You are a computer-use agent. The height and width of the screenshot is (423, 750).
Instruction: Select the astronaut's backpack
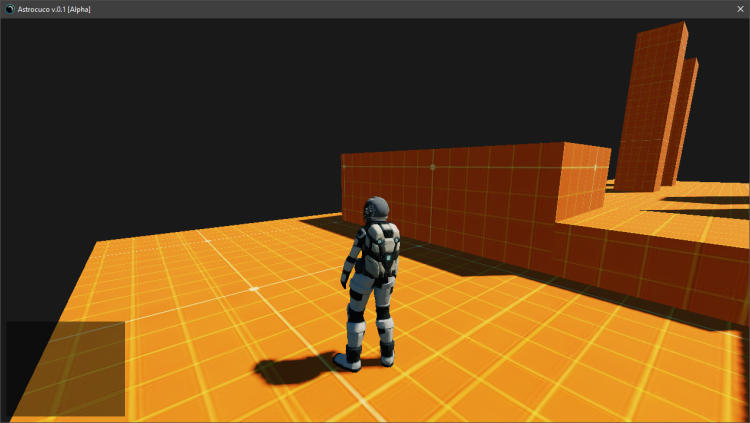point(384,249)
